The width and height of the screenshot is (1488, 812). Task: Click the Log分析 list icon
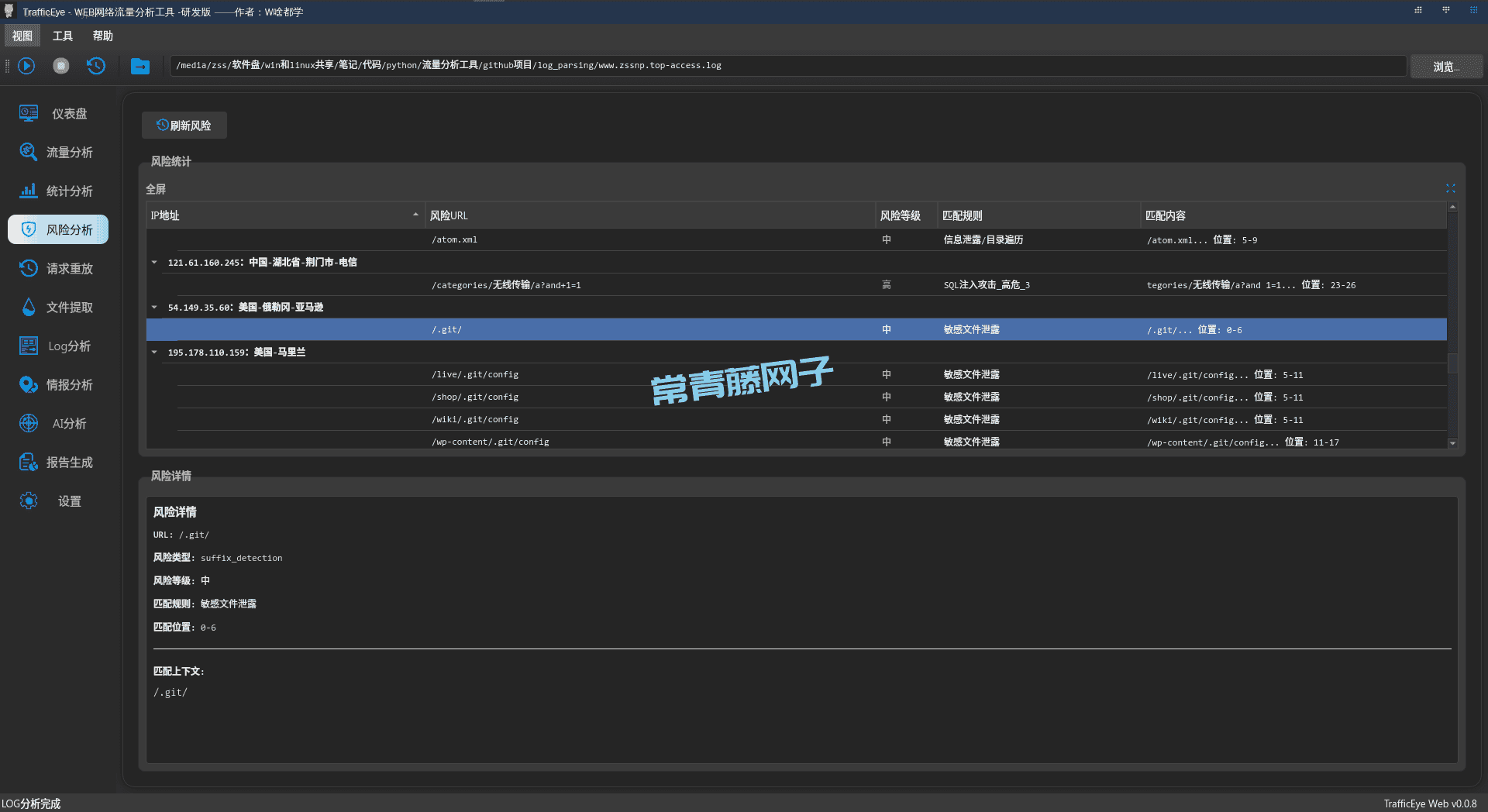(29, 346)
